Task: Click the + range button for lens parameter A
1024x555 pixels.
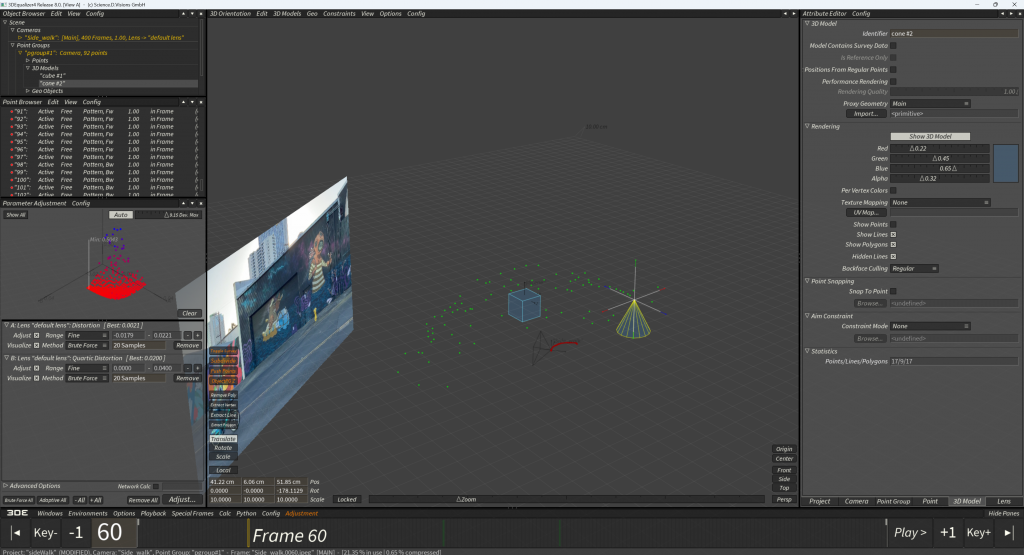Action: [x=197, y=335]
